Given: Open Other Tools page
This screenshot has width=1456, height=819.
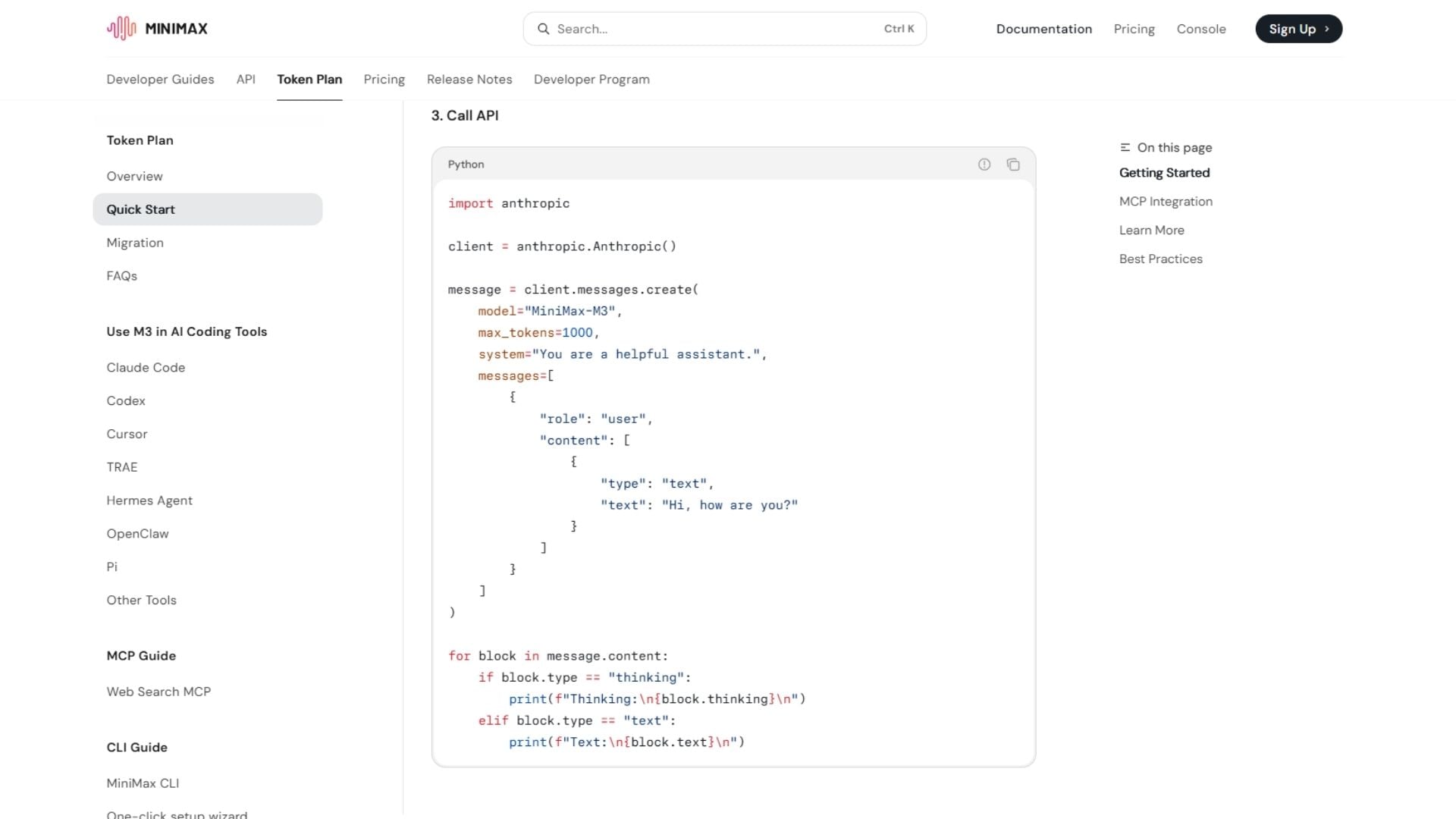Looking at the screenshot, I should (x=141, y=601).
